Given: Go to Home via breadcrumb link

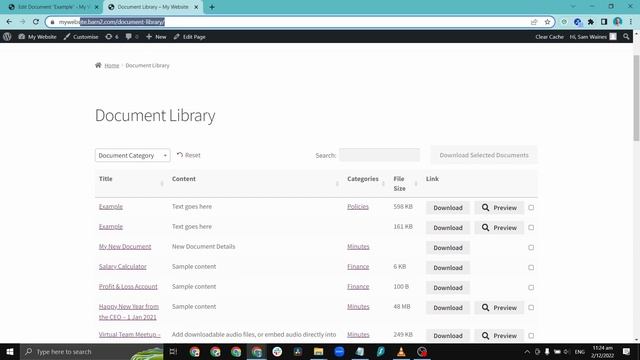Looking at the screenshot, I should coord(112,65).
